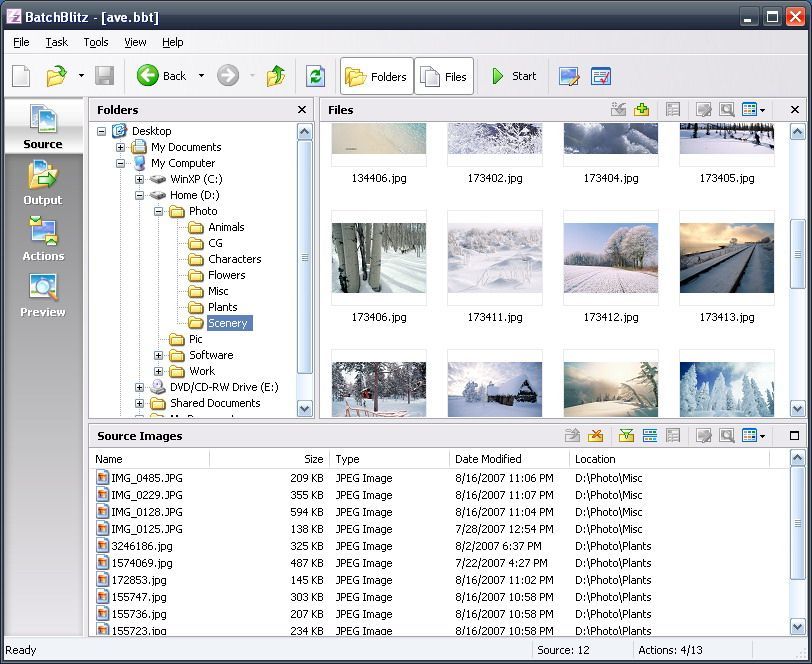Toggle the Files panel button
Screen dimensions: 812x664
click(444, 76)
